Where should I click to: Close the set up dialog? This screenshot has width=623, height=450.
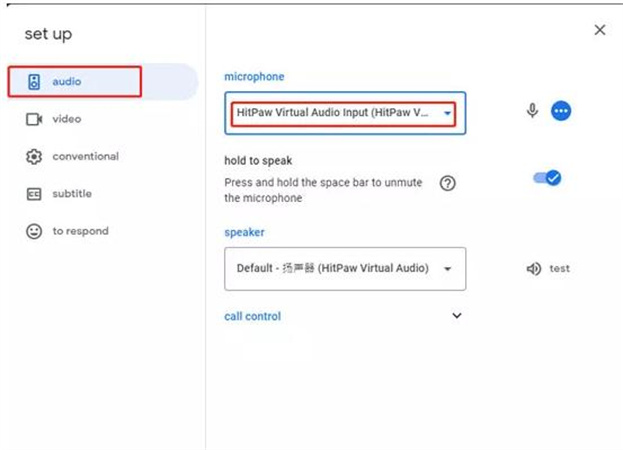[x=600, y=30]
